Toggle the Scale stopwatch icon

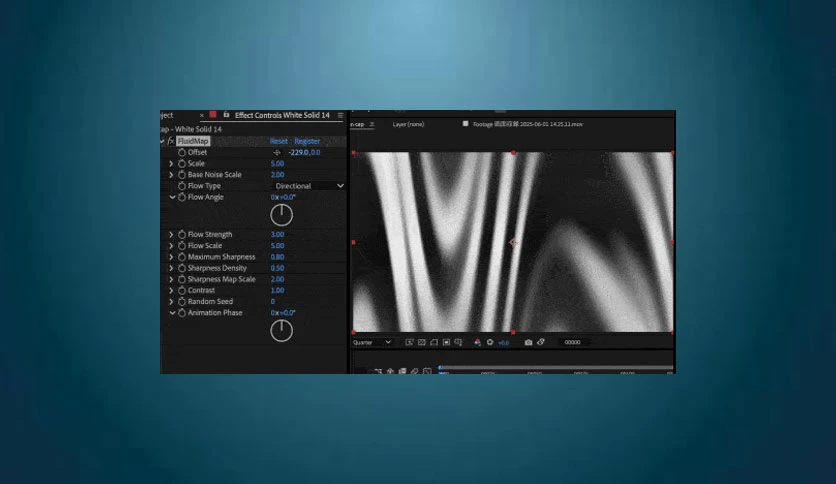pyautogui.click(x=182, y=164)
